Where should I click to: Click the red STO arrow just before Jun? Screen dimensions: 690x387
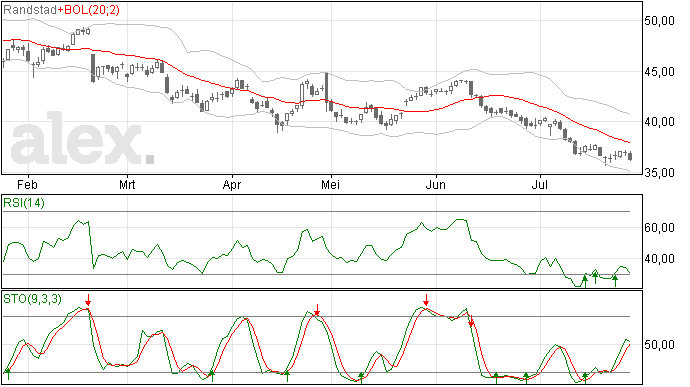[426, 300]
